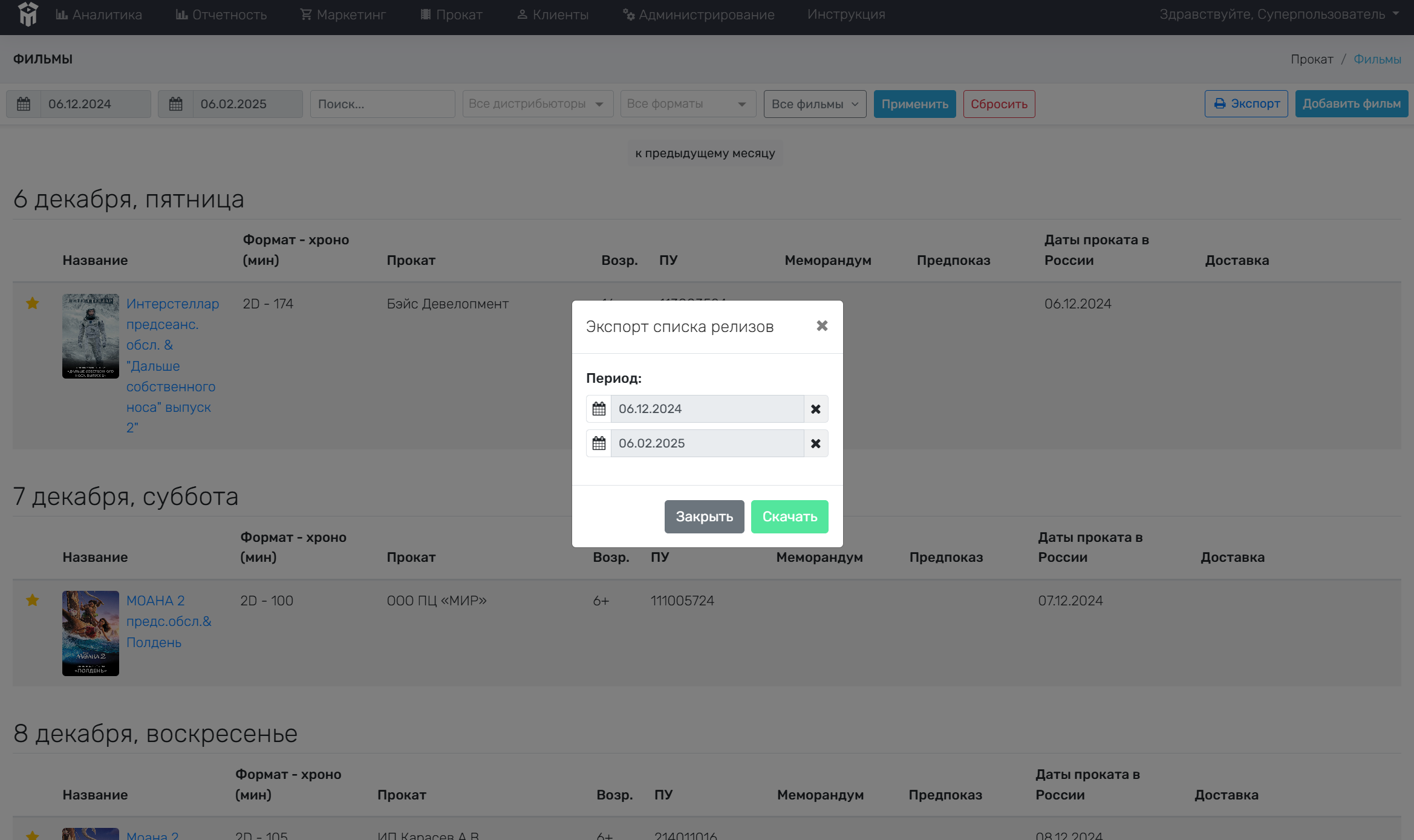Go to Прокат breadcrumb
Screen dimensions: 1414x840
coord(1312,59)
